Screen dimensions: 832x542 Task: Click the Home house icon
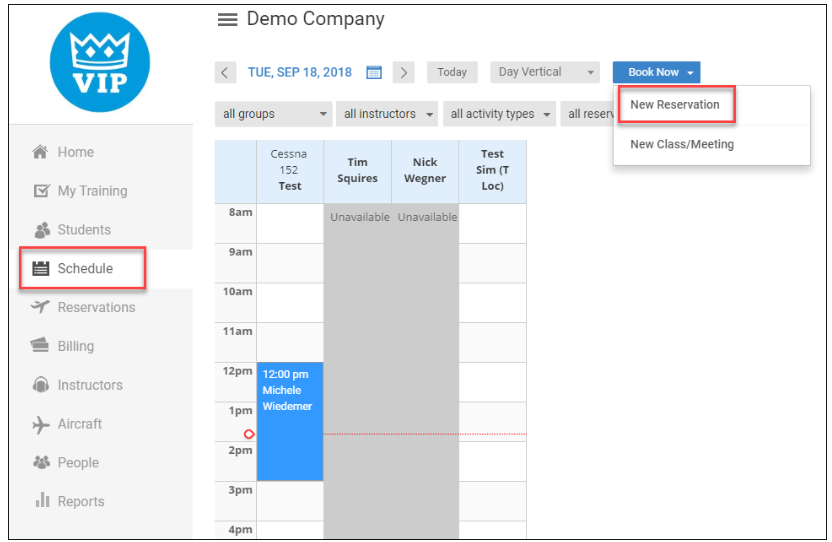pos(40,152)
